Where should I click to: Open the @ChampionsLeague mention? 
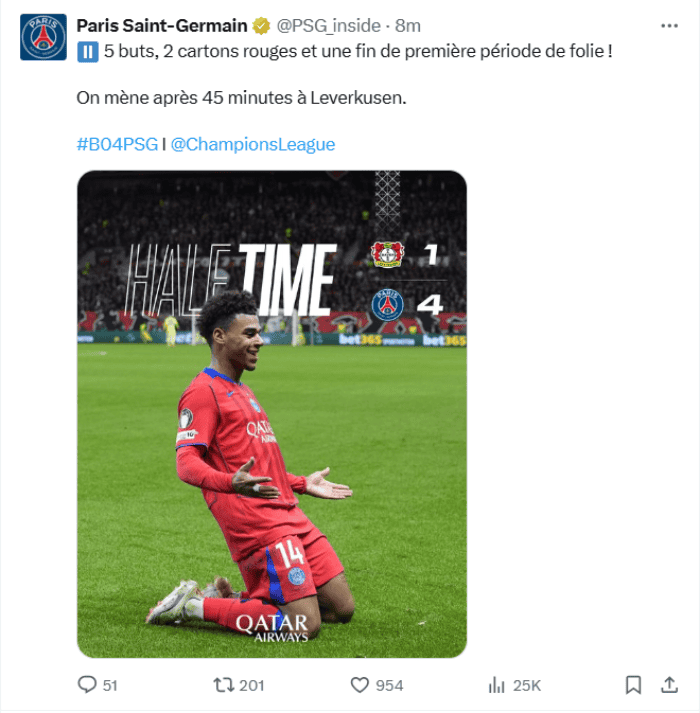coord(253,144)
